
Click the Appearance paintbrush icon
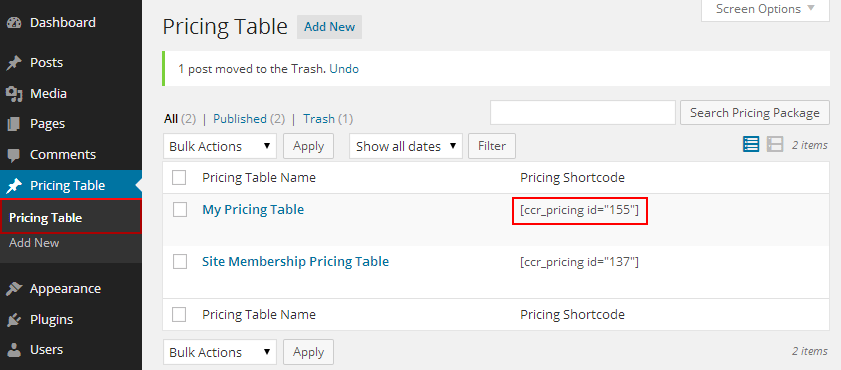tap(14, 289)
